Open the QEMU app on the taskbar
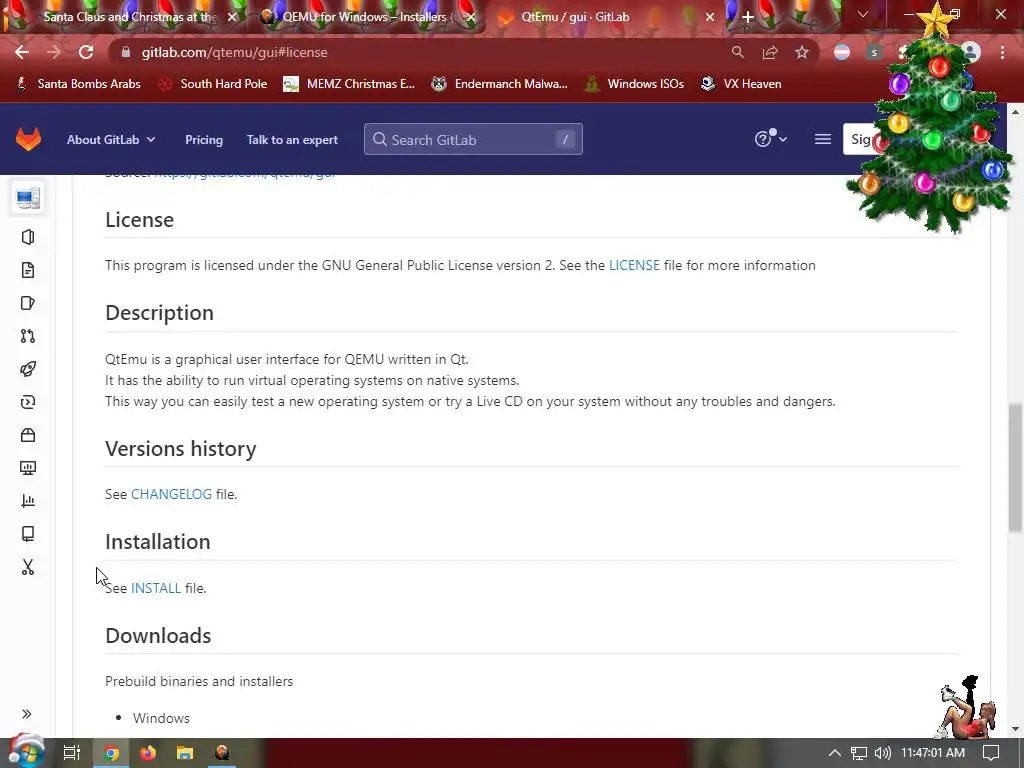The image size is (1024, 768). pos(222,753)
